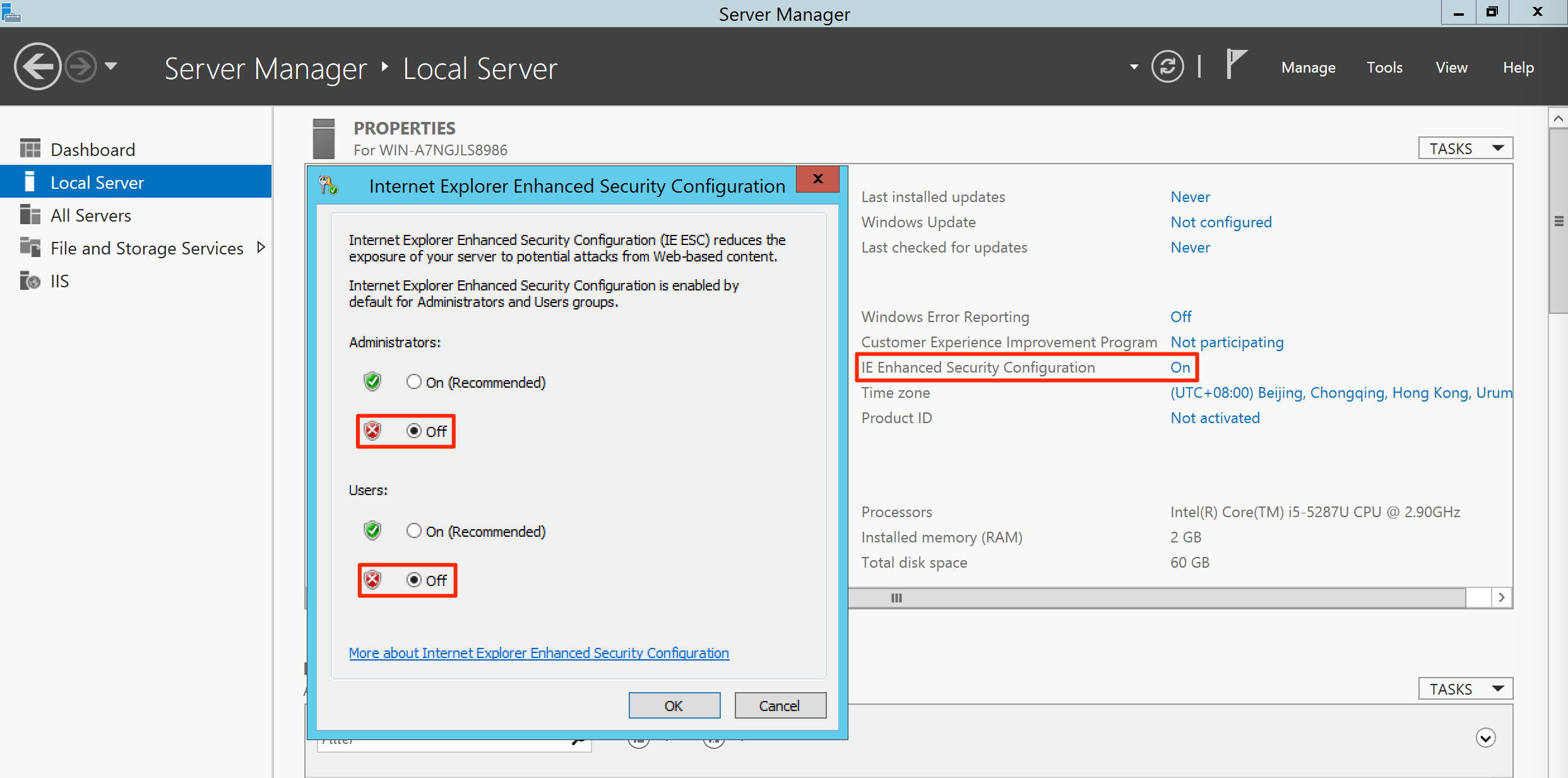1568x778 pixels.
Task: Click the main vertical scrollbar thumb
Action: click(1558, 221)
